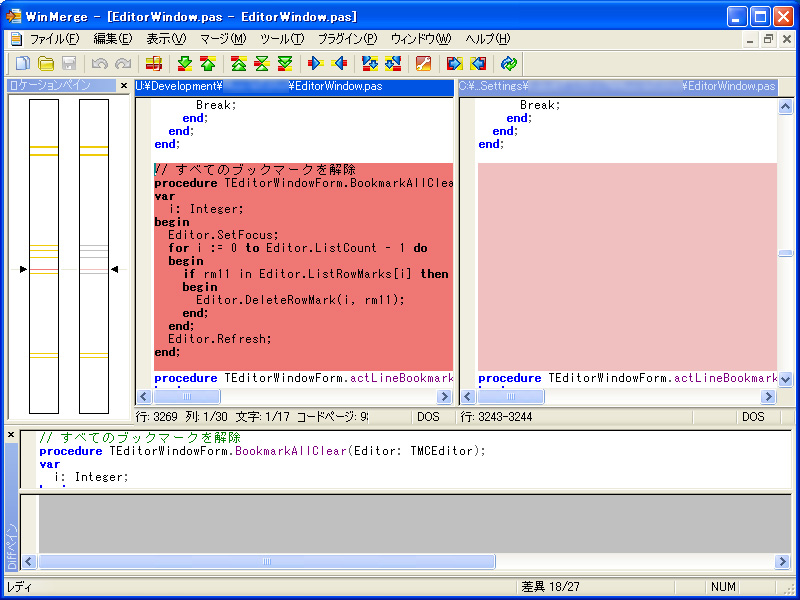Open the 表示(V) menu
The width and height of the screenshot is (800, 600).
pos(166,39)
